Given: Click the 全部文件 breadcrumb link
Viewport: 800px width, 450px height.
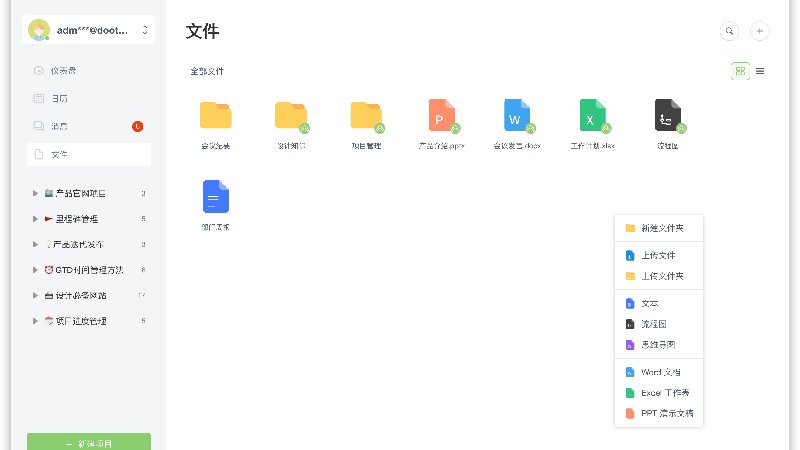Looking at the screenshot, I should coord(207,71).
